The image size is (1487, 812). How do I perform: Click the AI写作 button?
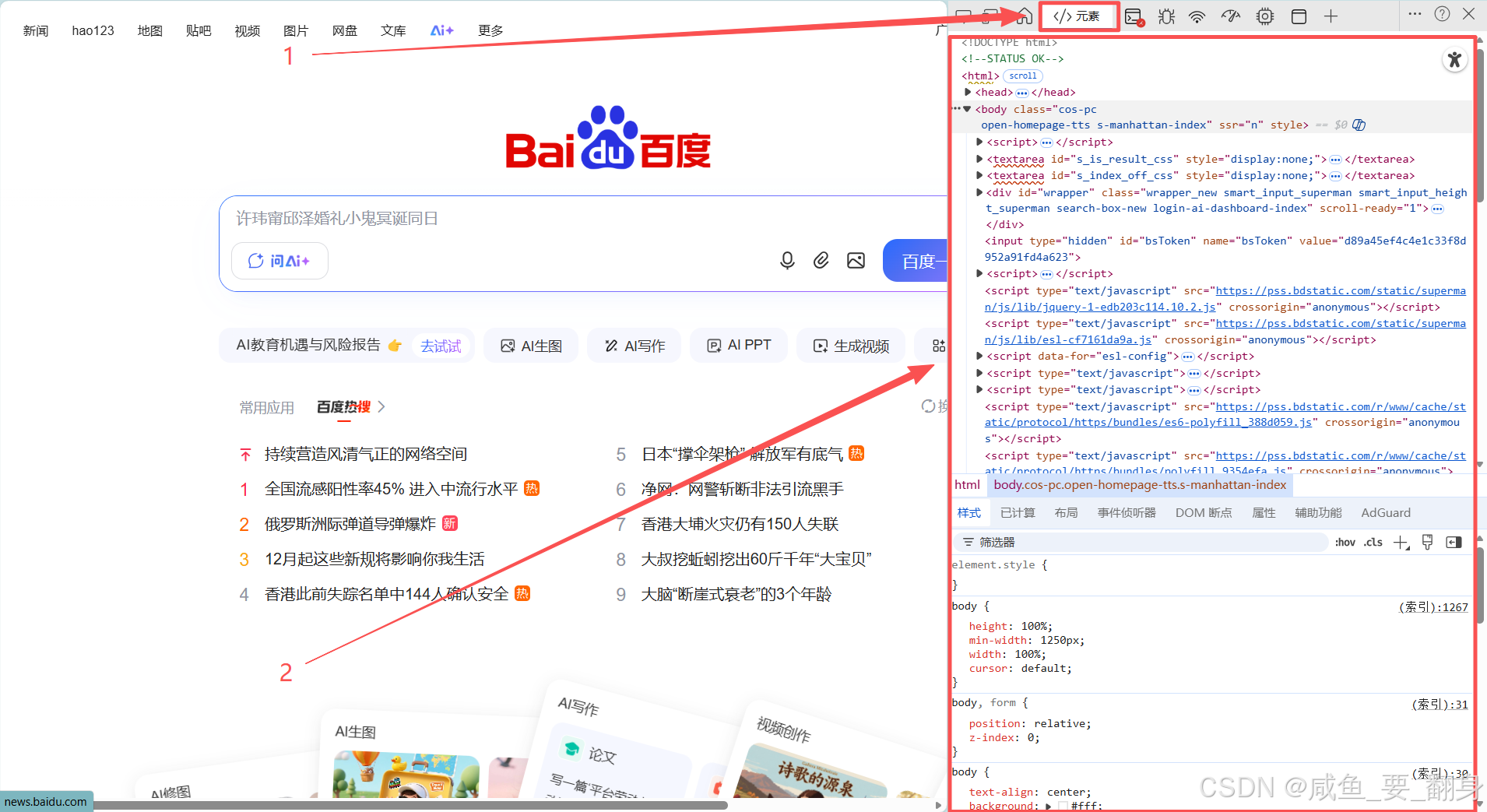coord(635,346)
